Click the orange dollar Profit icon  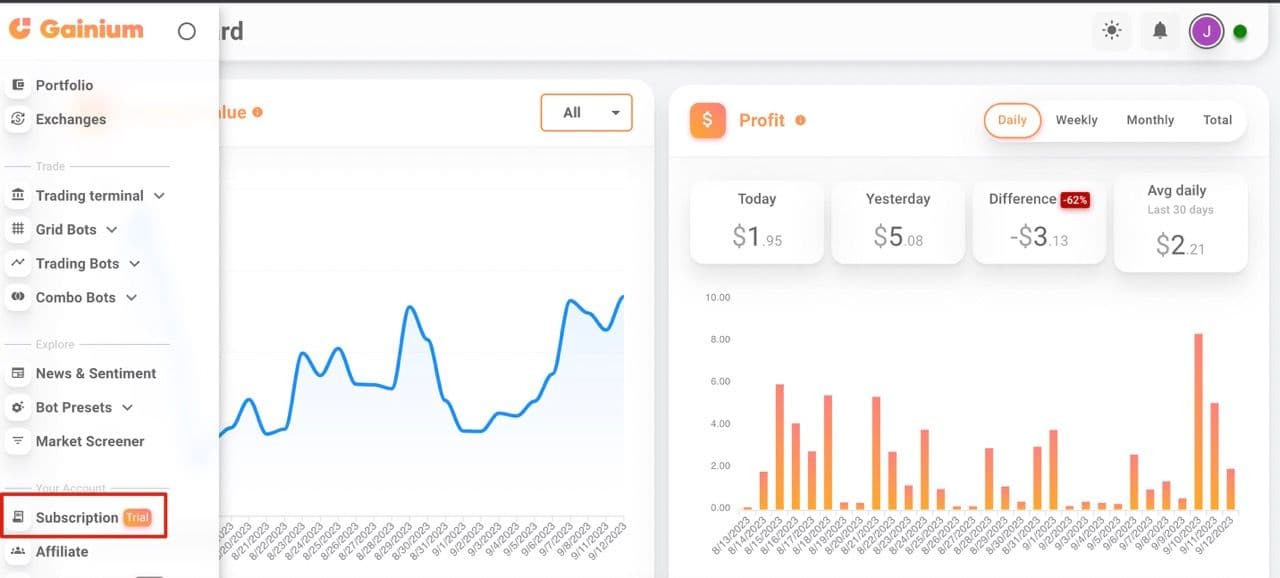pos(707,120)
